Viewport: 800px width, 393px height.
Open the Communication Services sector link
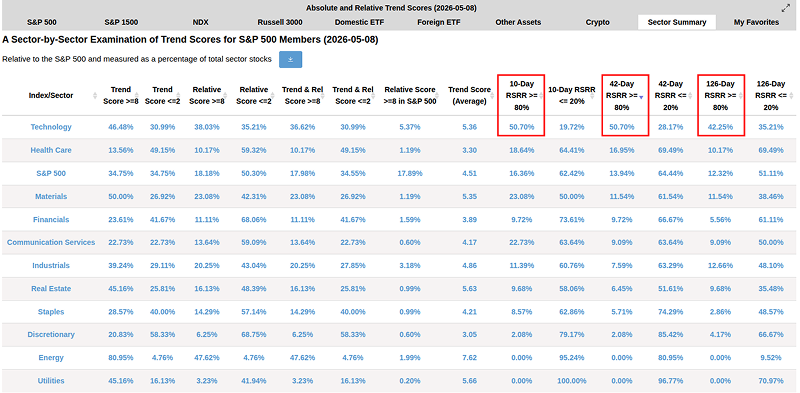[x=51, y=242]
